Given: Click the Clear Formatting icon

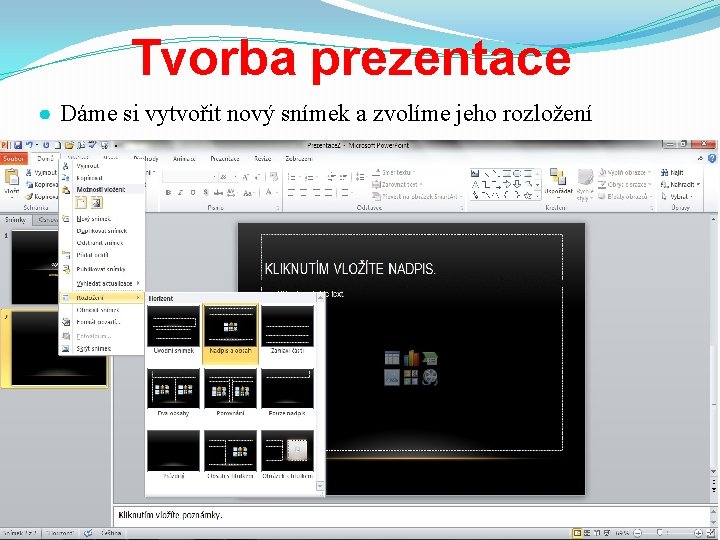Looking at the screenshot, I should 274,177.
